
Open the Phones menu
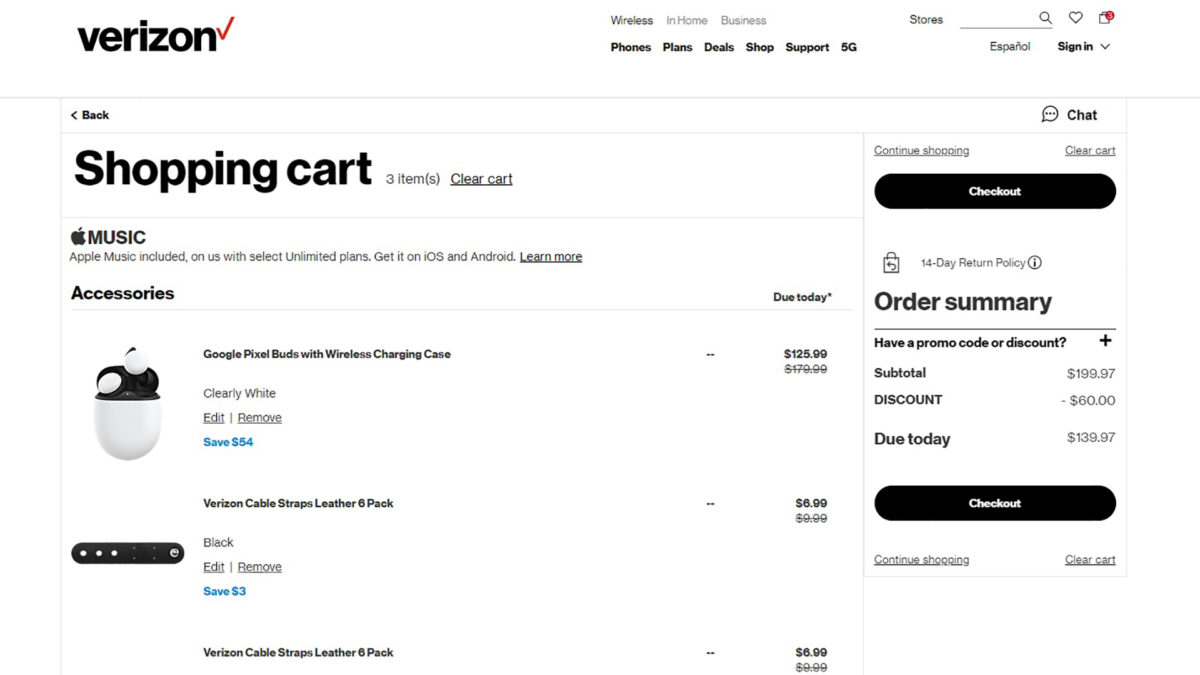[x=630, y=47]
